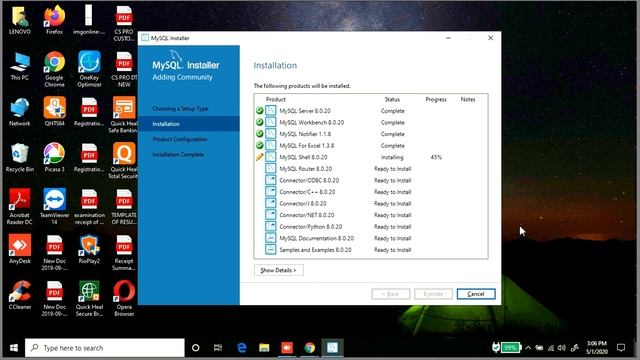This screenshot has height=360, width=640.
Task: Open the LENOVO user folder icon
Action: [20, 20]
